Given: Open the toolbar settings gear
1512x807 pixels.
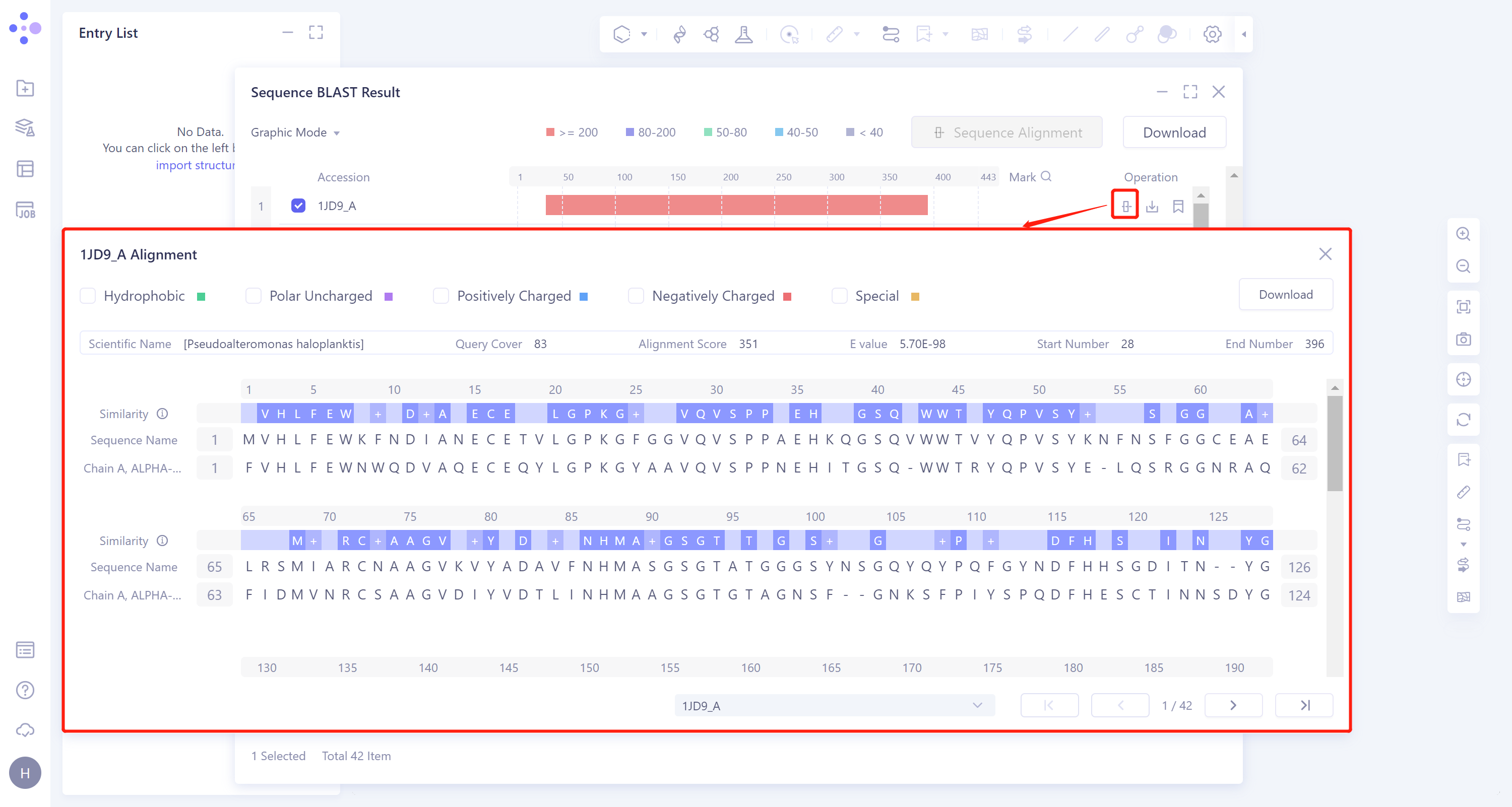Looking at the screenshot, I should tap(1212, 34).
